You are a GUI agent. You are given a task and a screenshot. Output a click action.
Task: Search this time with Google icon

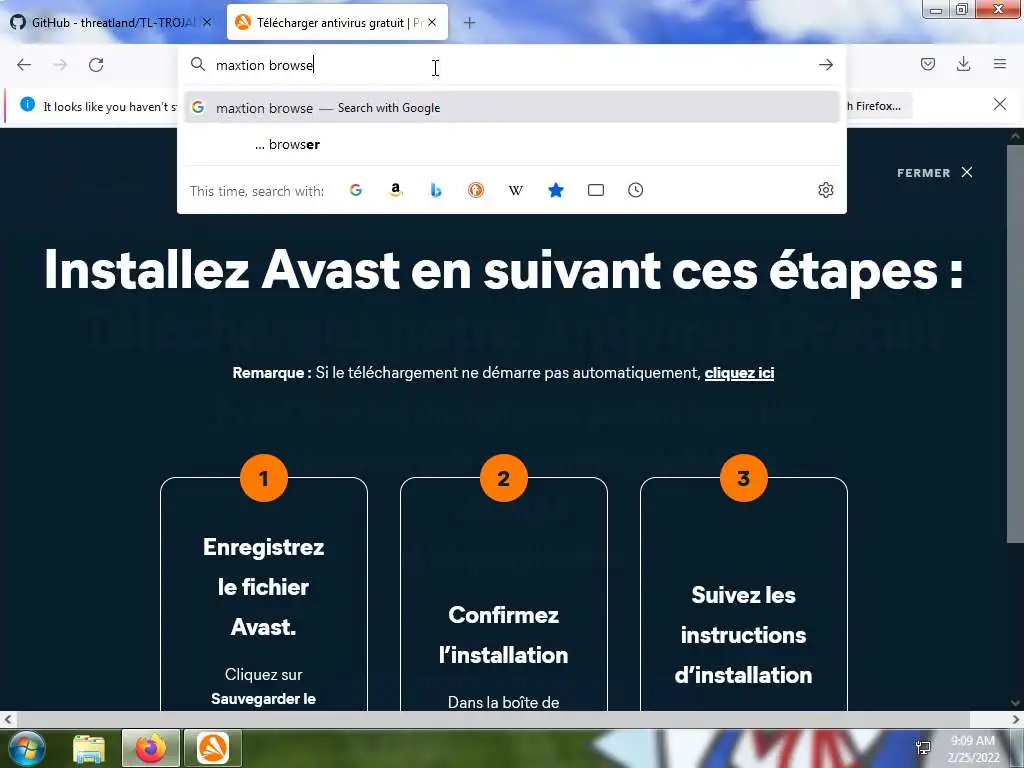pyautogui.click(x=356, y=190)
